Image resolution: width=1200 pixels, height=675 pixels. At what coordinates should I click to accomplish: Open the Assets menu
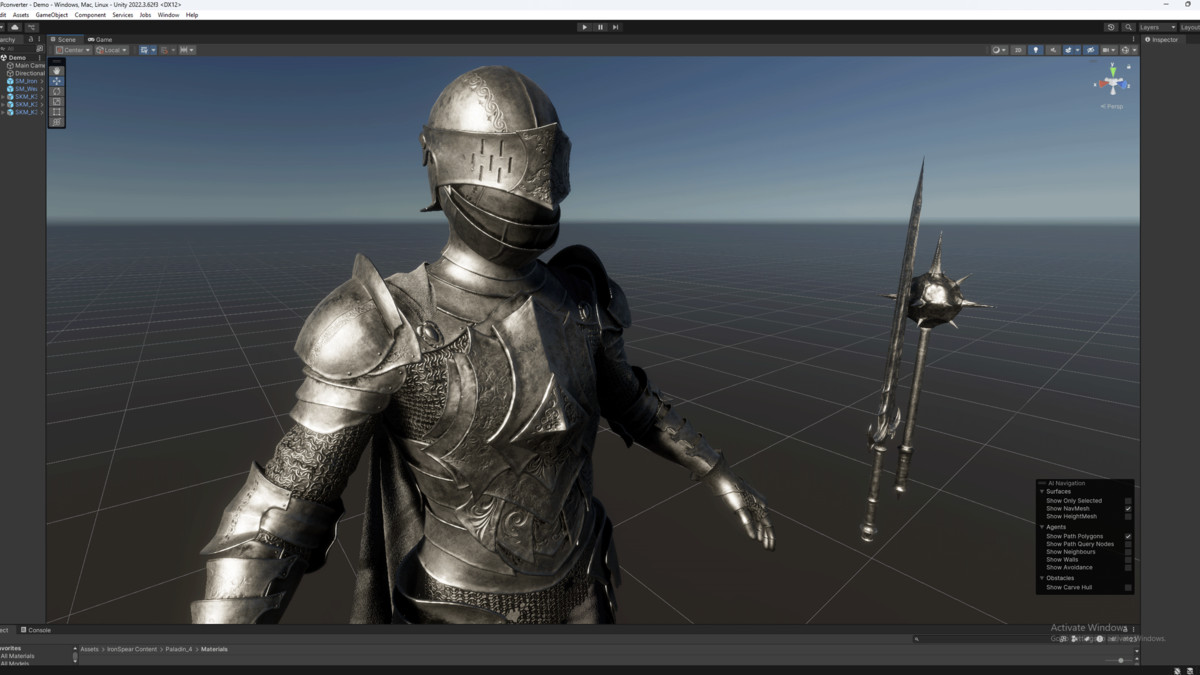tap(21, 15)
